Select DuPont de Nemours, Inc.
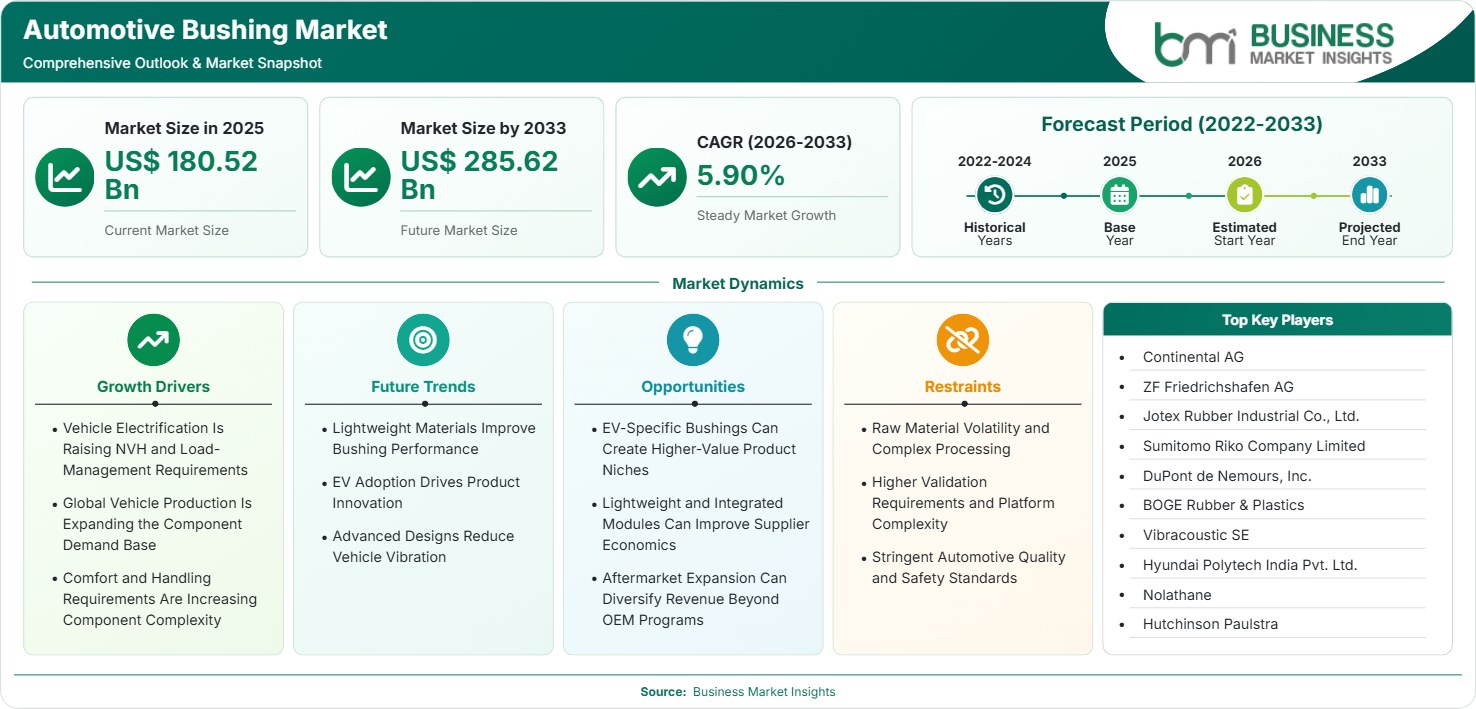The height and width of the screenshot is (709, 1476). tap(1227, 476)
